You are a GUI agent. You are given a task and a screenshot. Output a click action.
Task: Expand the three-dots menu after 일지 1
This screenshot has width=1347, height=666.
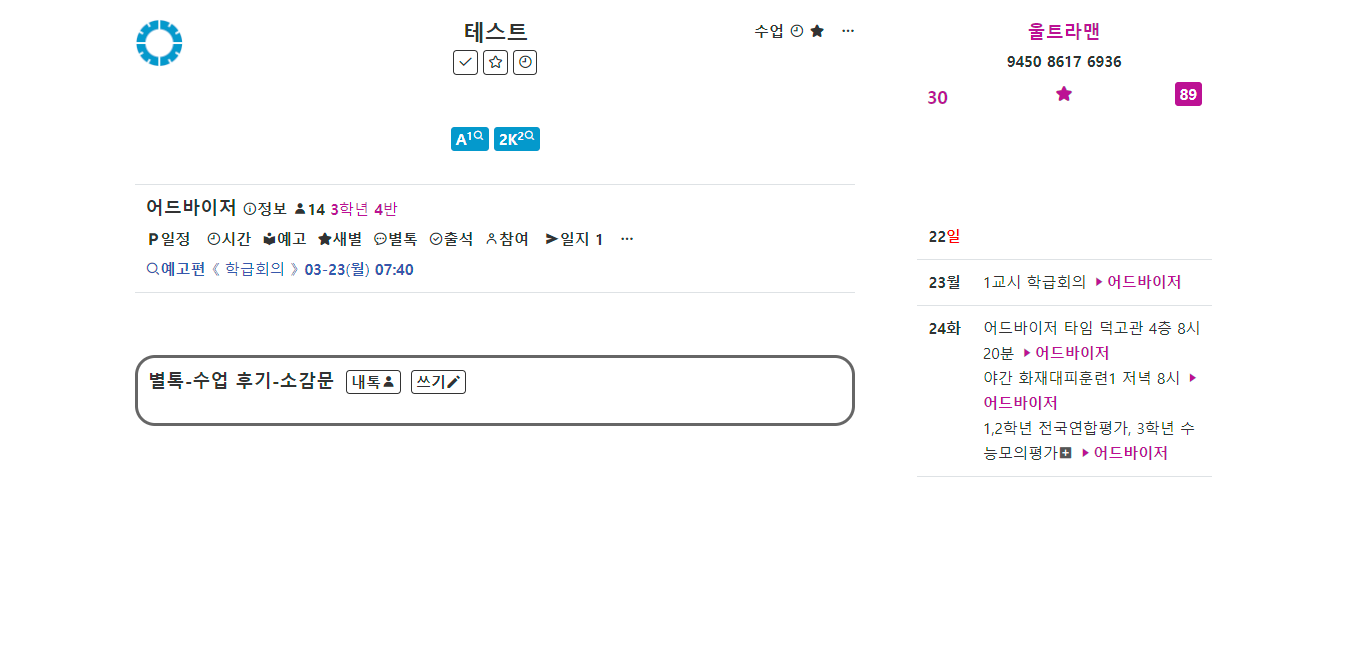[x=627, y=239]
